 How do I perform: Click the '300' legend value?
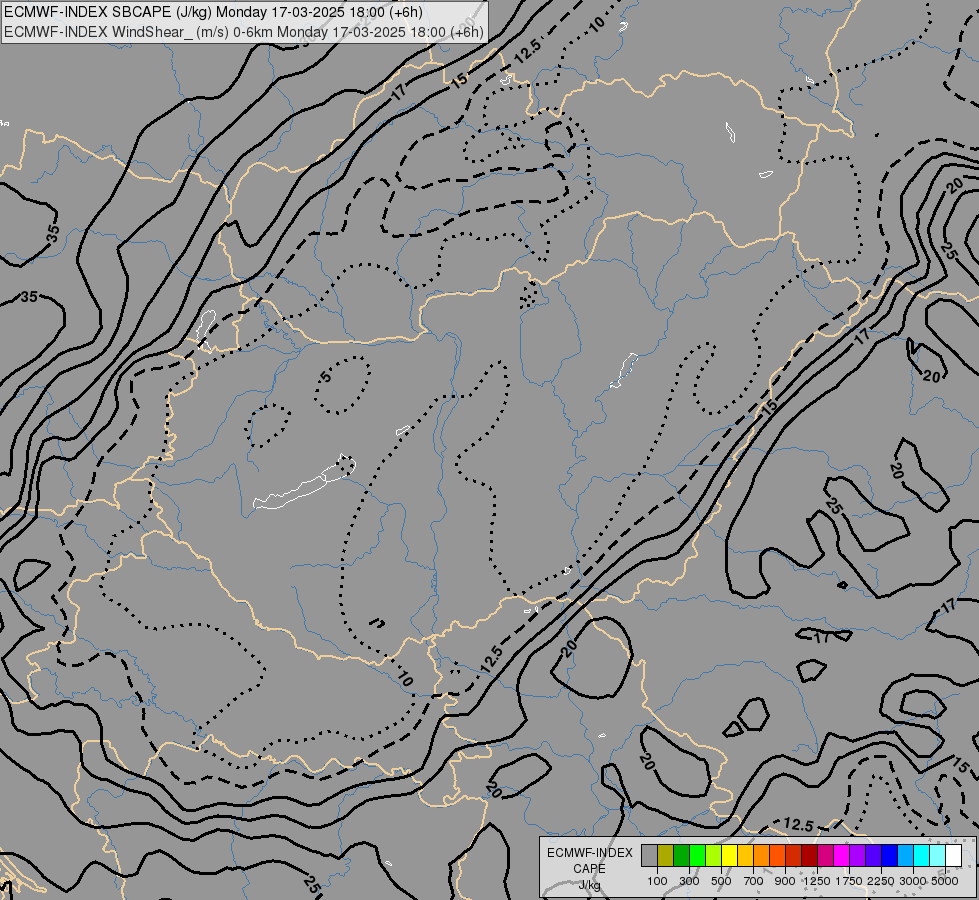(x=689, y=881)
